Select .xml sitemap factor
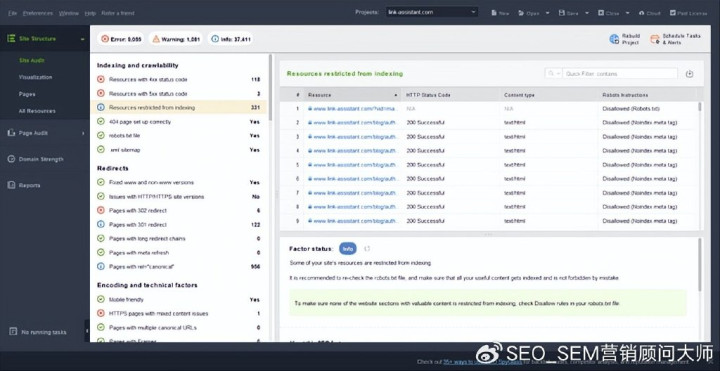Viewport: 720px width, 371px height. click(179, 150)
